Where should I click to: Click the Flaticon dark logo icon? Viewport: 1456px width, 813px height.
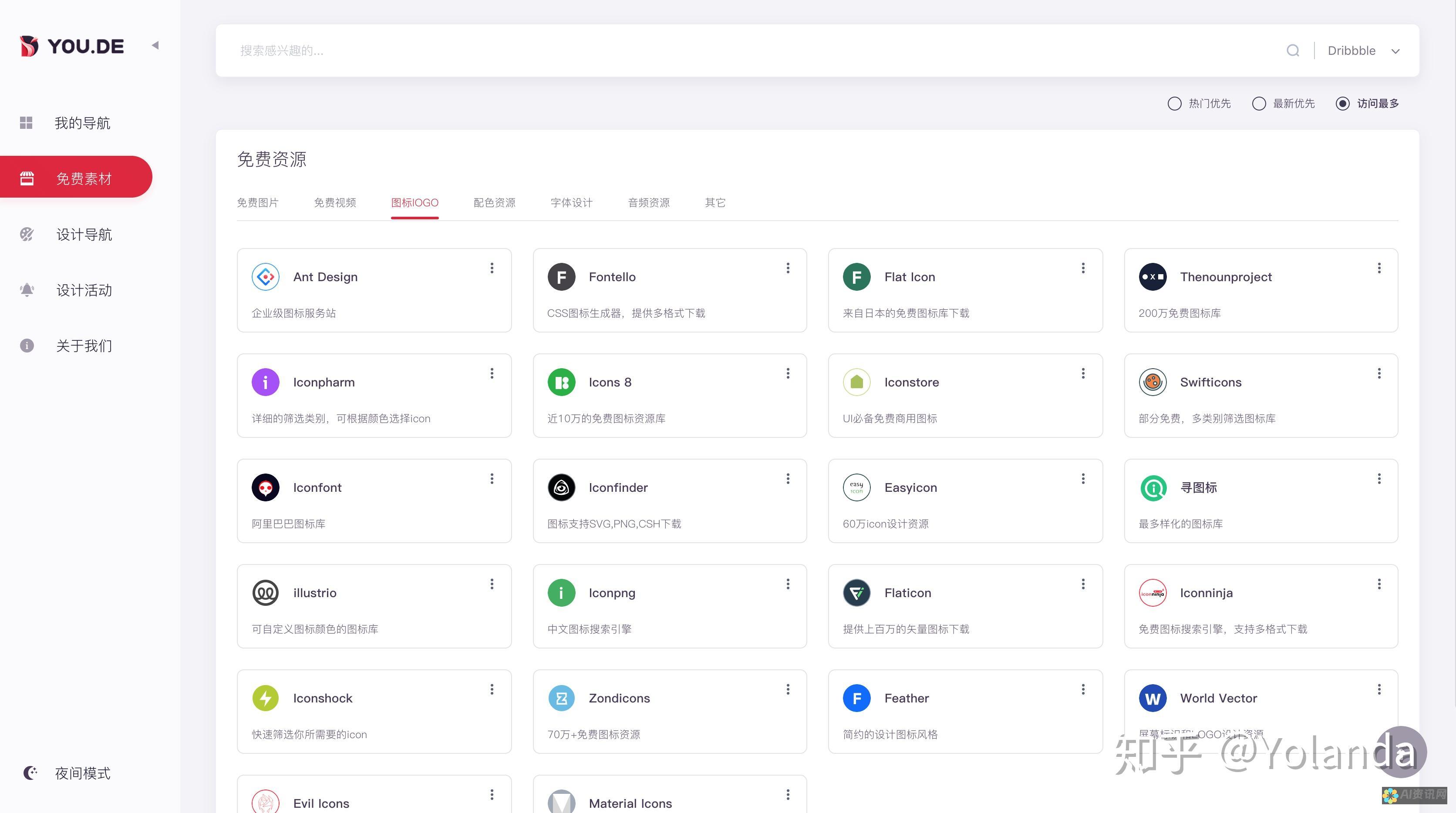pyautogui.click(x=857, y=593)
